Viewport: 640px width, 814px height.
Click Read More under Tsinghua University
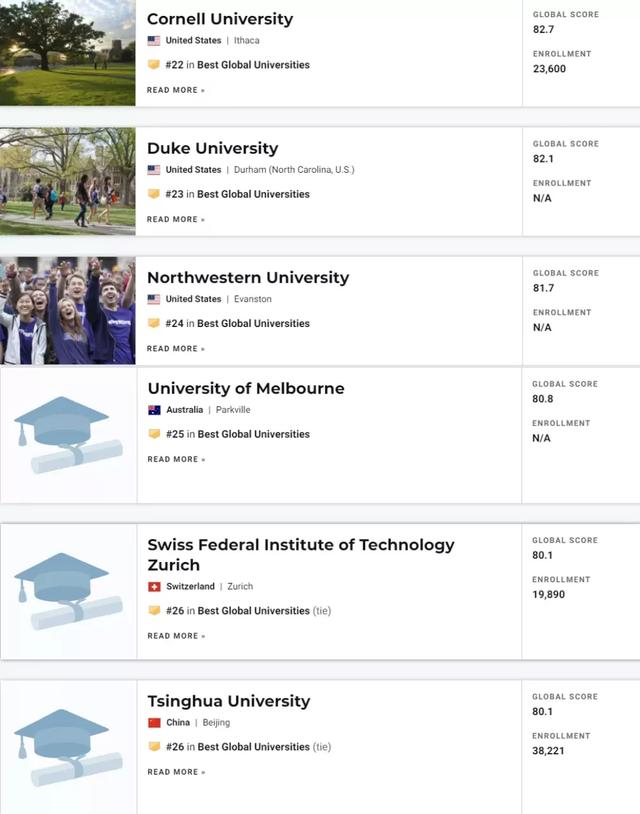pyautogui.click(x=176, y=772)
